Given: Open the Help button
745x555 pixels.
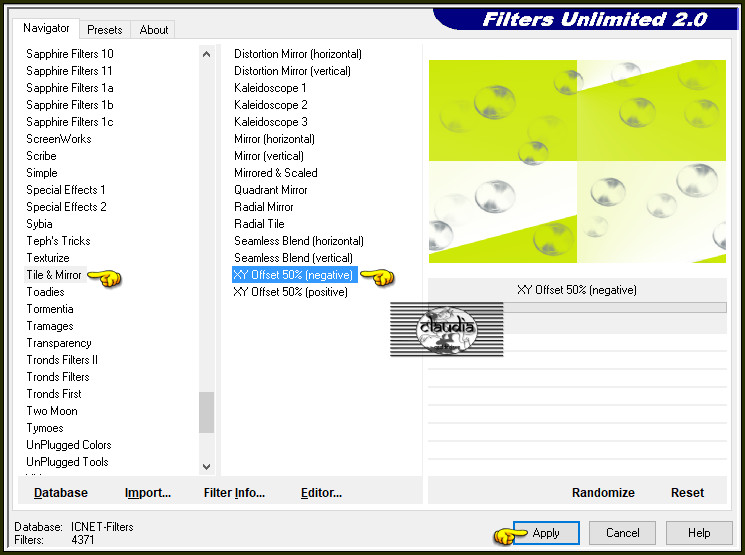Looking at the screenshot, I should tap(699, 533).
